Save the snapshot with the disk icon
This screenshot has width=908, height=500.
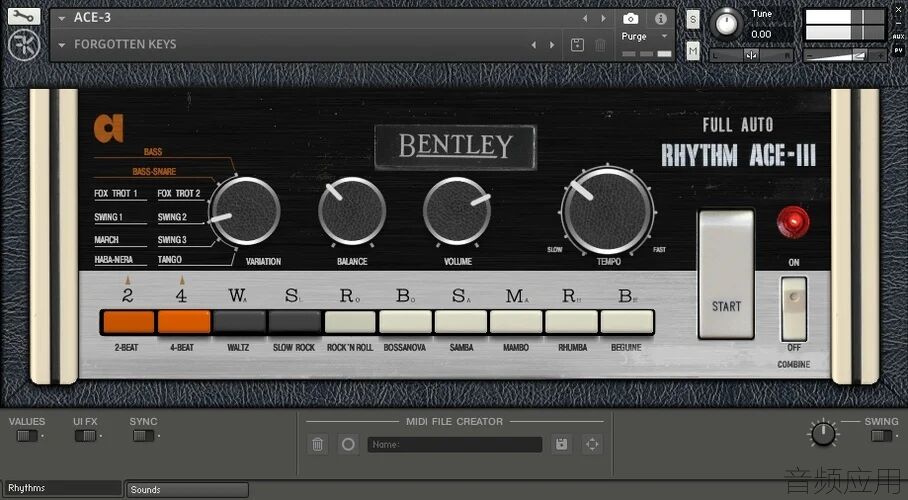pyautogui.click(x=577, y=45)
